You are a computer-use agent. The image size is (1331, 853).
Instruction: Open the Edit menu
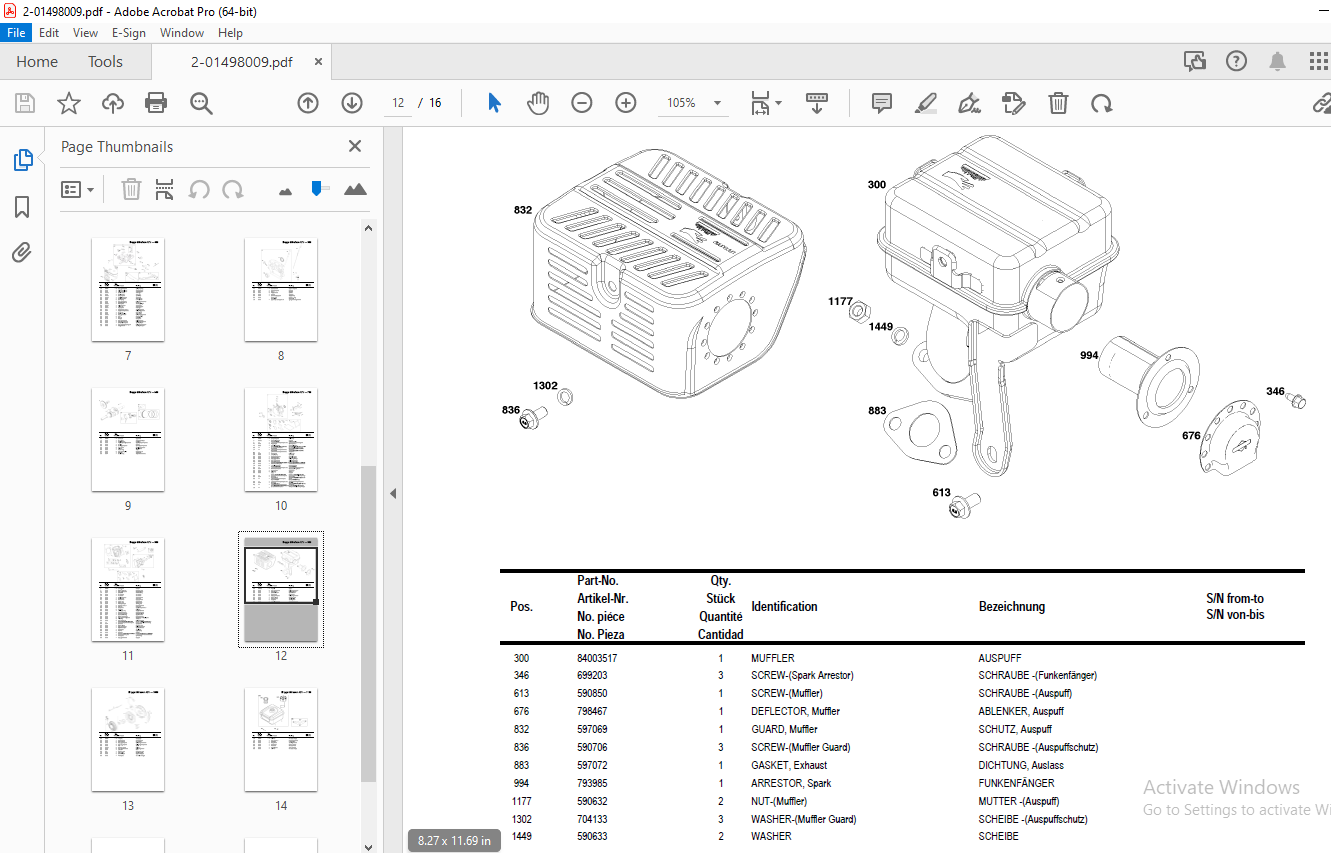(49, 33)
